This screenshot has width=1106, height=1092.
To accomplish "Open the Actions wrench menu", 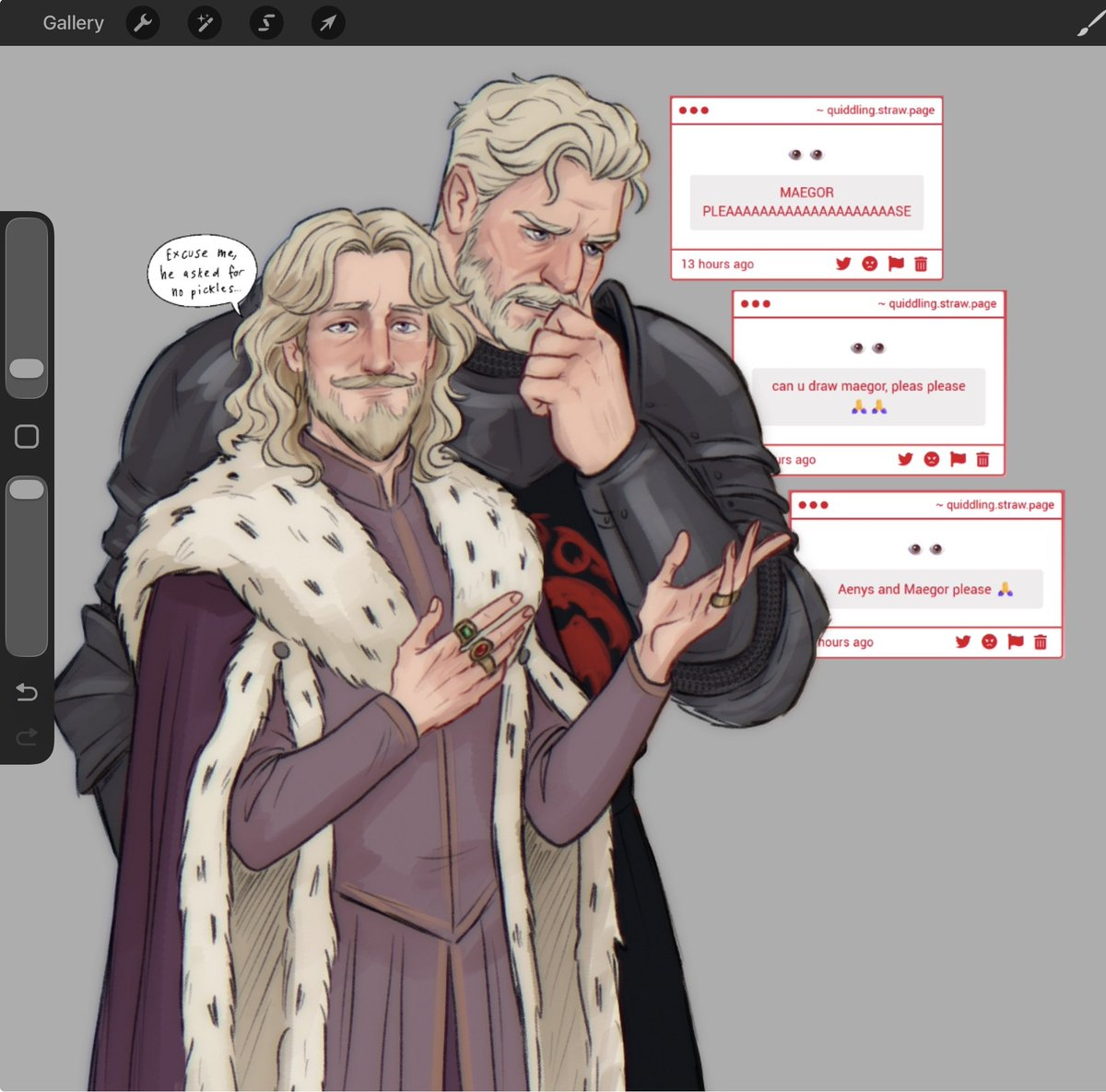I will point(143,23).
